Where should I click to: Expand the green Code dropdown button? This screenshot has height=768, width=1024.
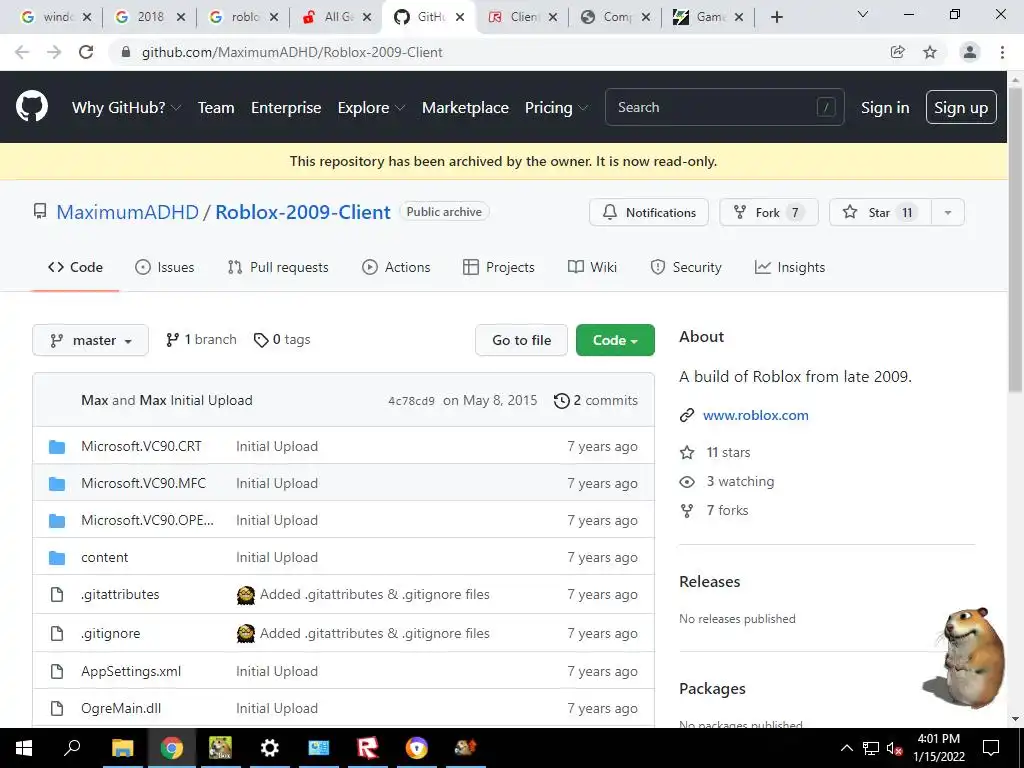click(x=615, y=340)
